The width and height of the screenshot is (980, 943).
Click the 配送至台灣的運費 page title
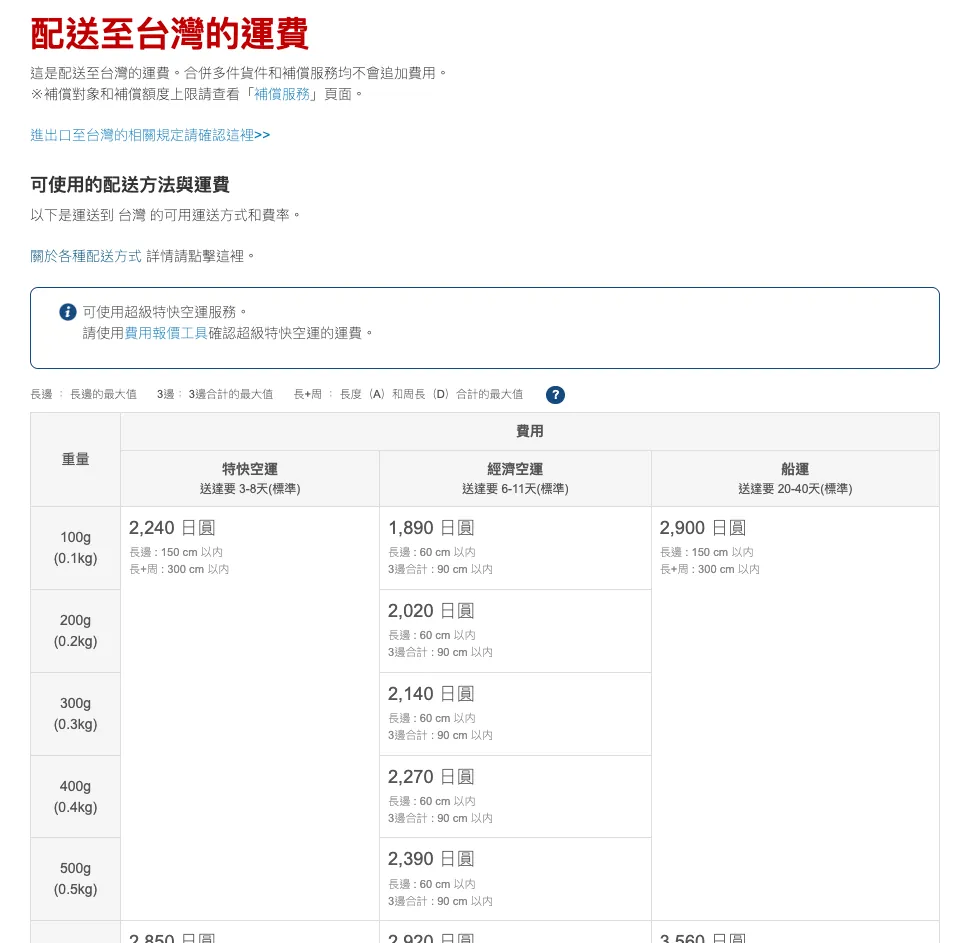(x=170, y=34)
